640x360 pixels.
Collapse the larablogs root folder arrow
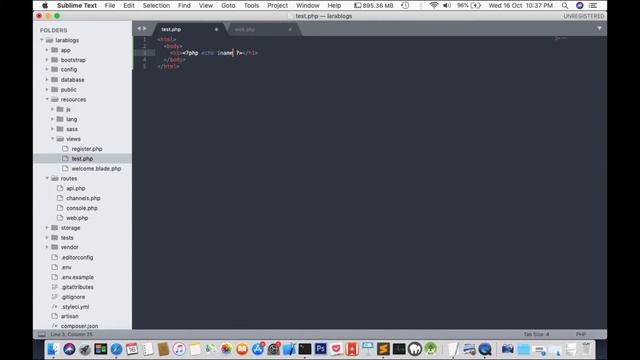click(42, 40)
